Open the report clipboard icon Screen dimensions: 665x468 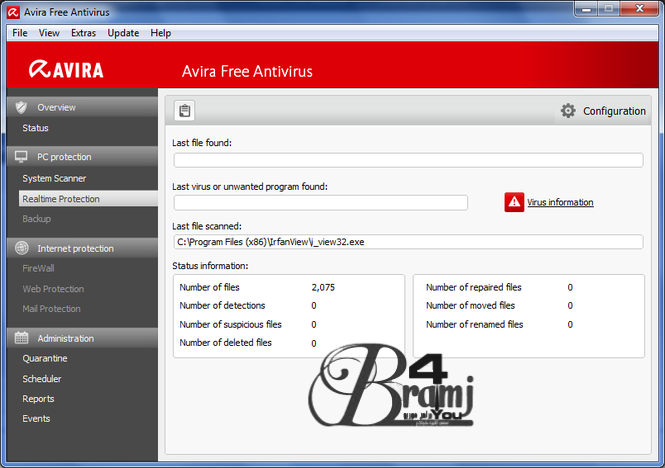(x=184, y=111)
